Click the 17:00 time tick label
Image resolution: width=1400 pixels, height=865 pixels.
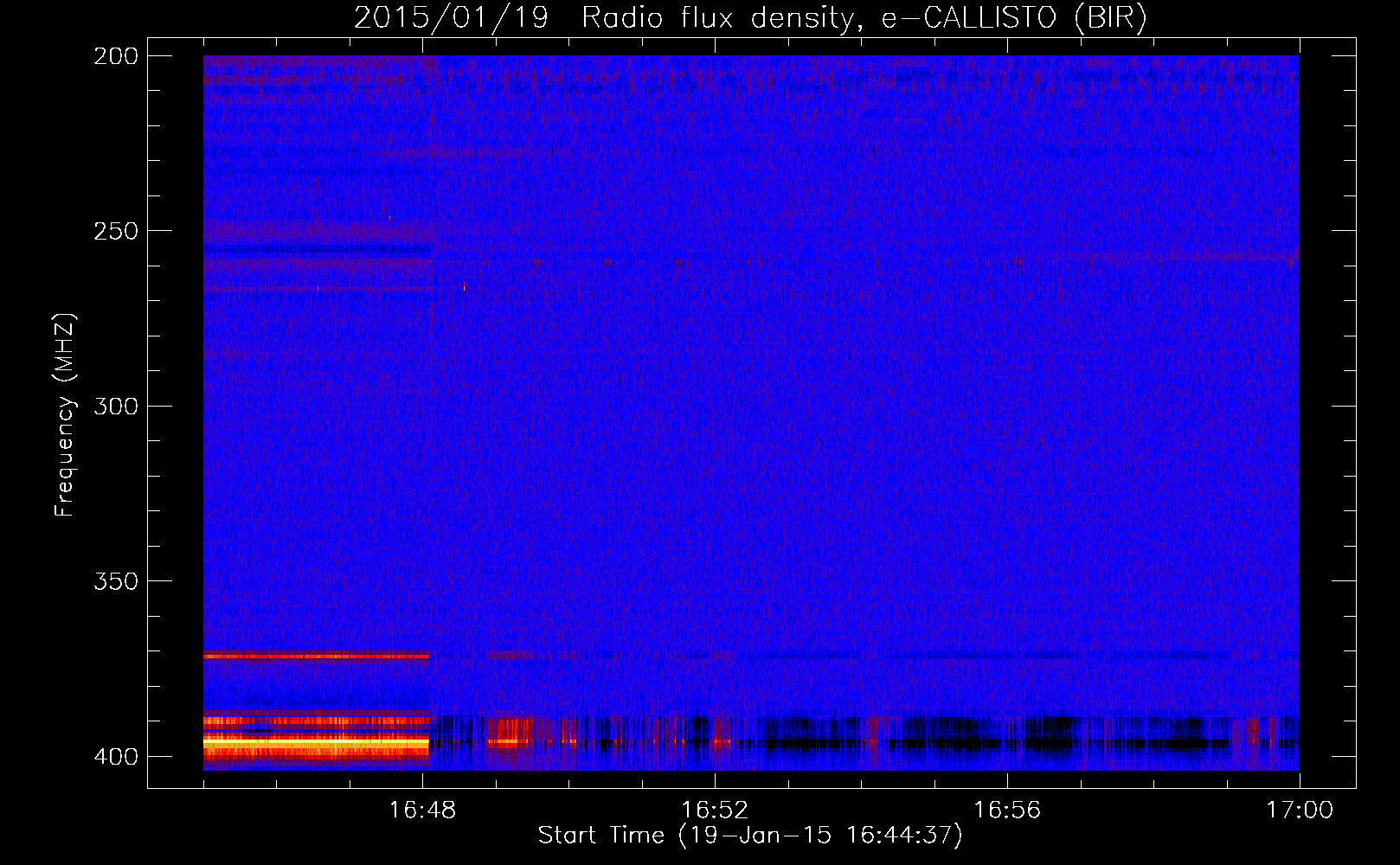1300,810
